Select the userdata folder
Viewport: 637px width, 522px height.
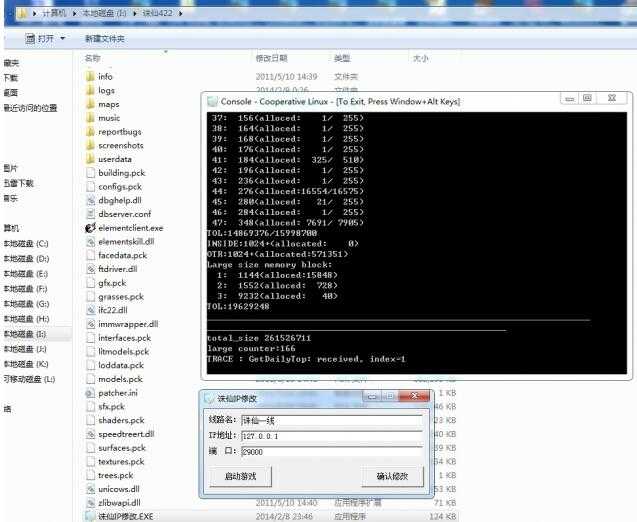click(114, 159)
